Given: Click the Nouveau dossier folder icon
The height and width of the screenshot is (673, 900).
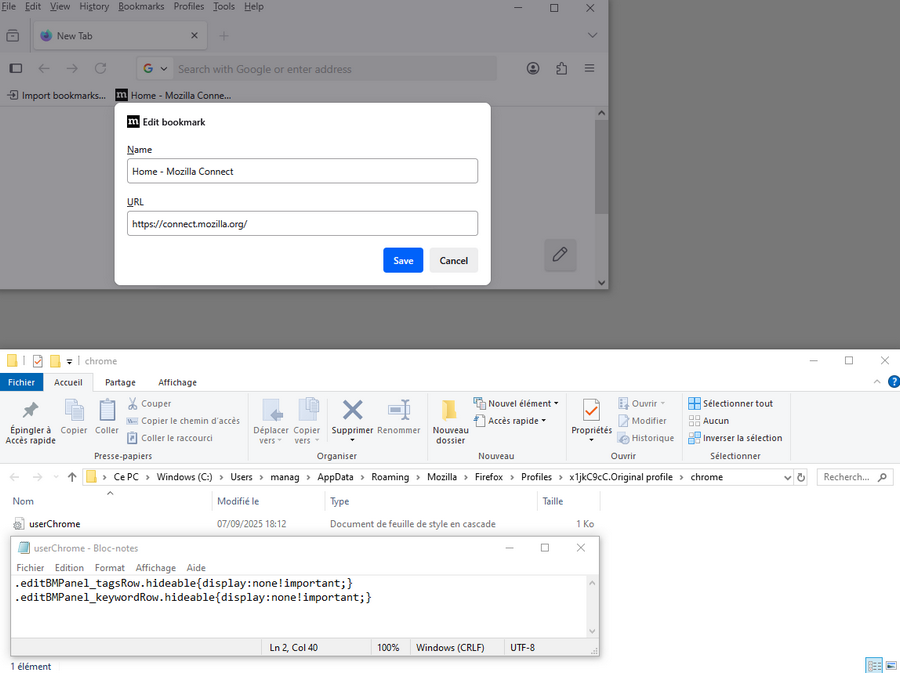Looking at the screenshot, I should tap(450, 410).
